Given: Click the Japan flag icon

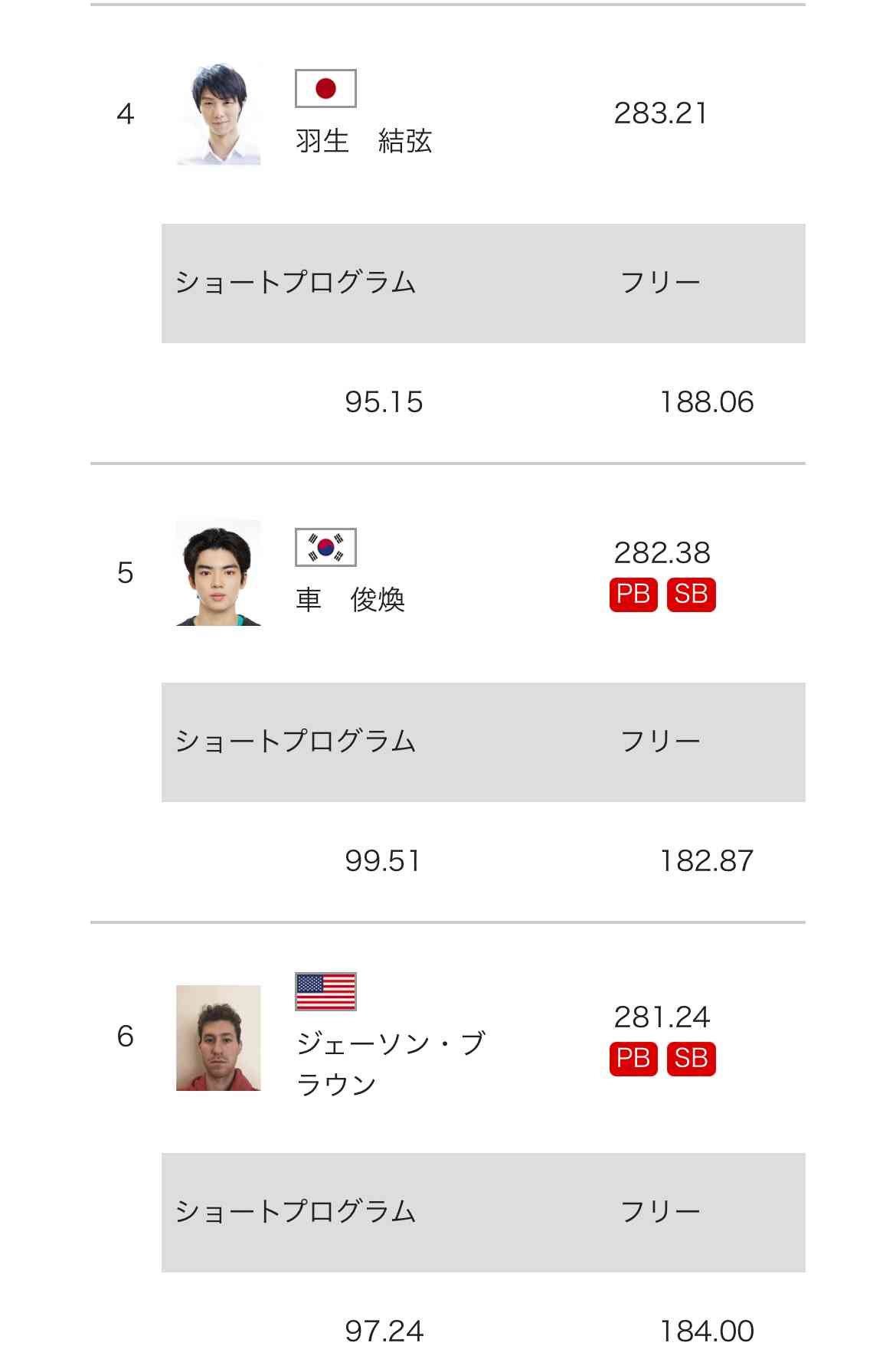Looking at the screenshot, I should [x=325, y=88].
